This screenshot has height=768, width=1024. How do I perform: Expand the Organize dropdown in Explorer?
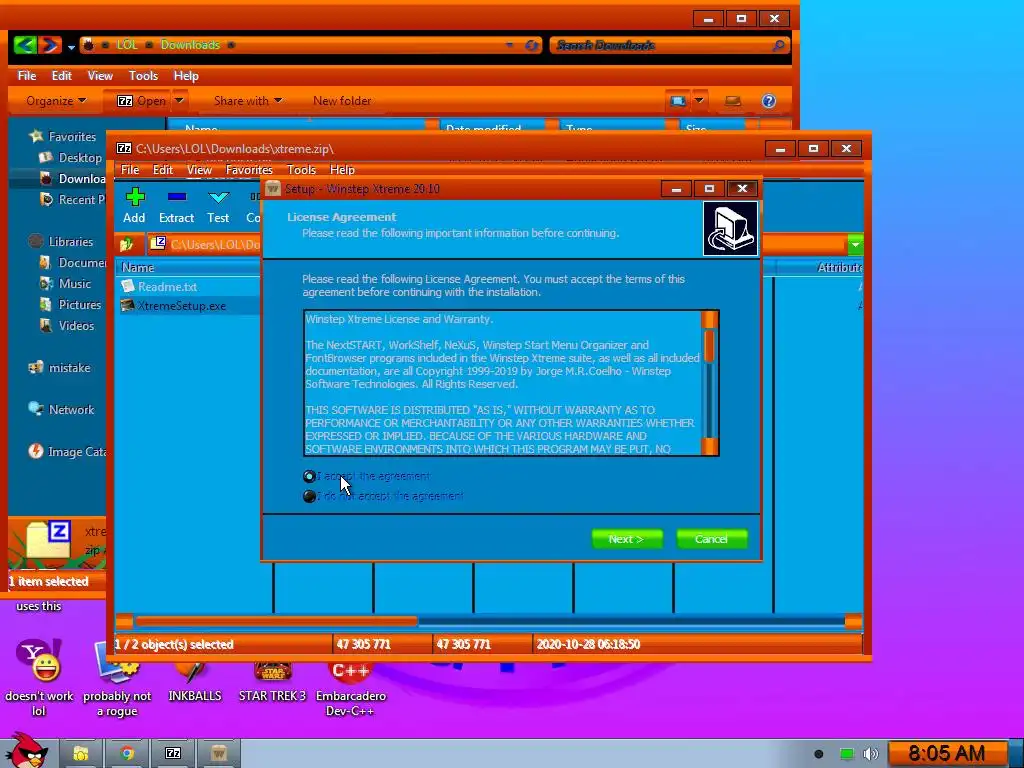tap(56, 101)
